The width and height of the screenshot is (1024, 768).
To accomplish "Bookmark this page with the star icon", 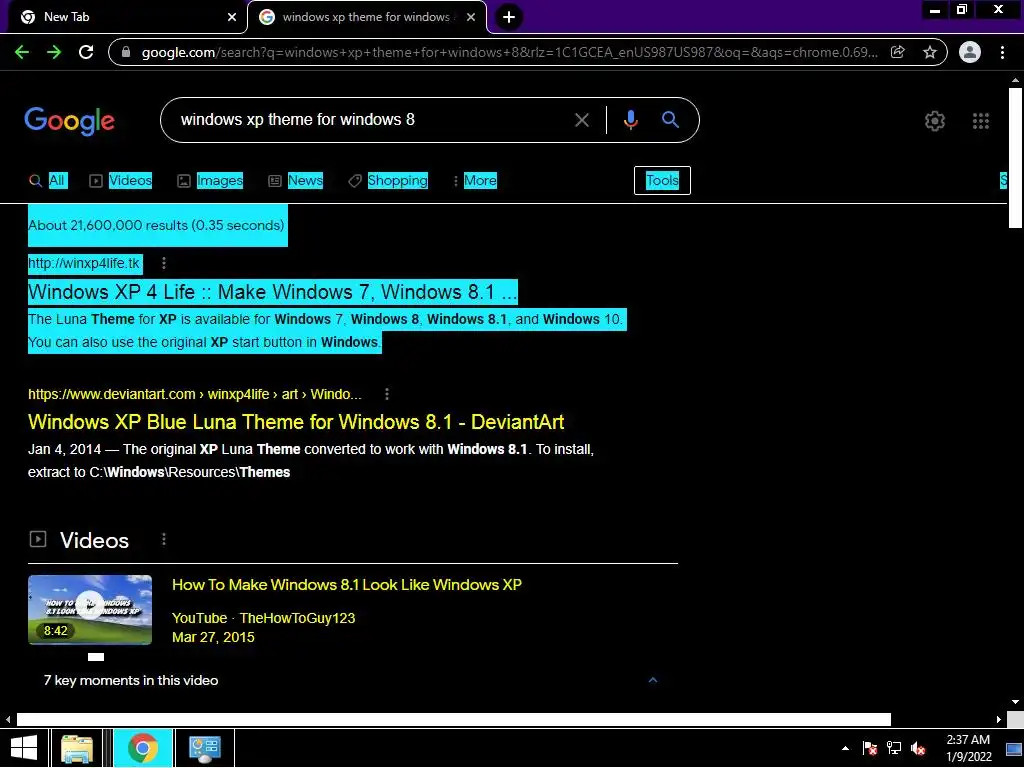I will pos(930,52).
